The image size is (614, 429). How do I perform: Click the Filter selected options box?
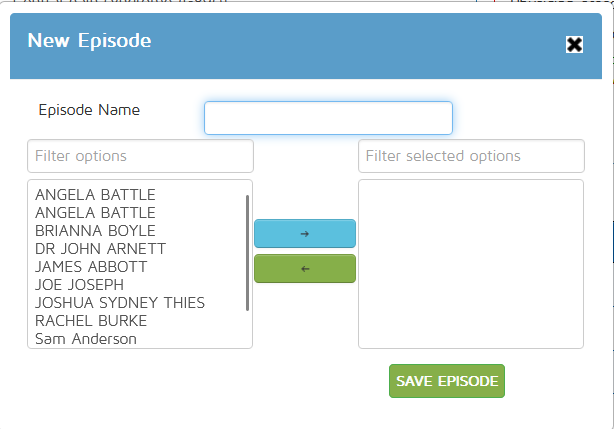pos(470,156)
